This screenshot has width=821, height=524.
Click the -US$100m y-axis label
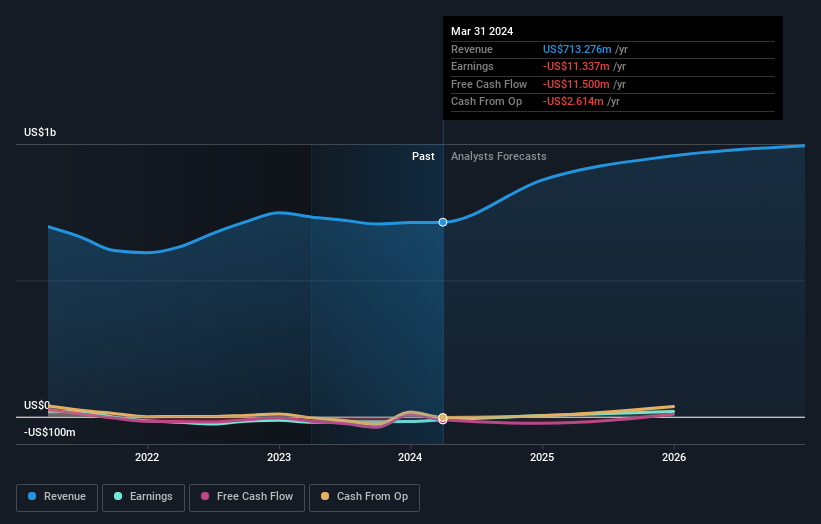tap(49, 432)
